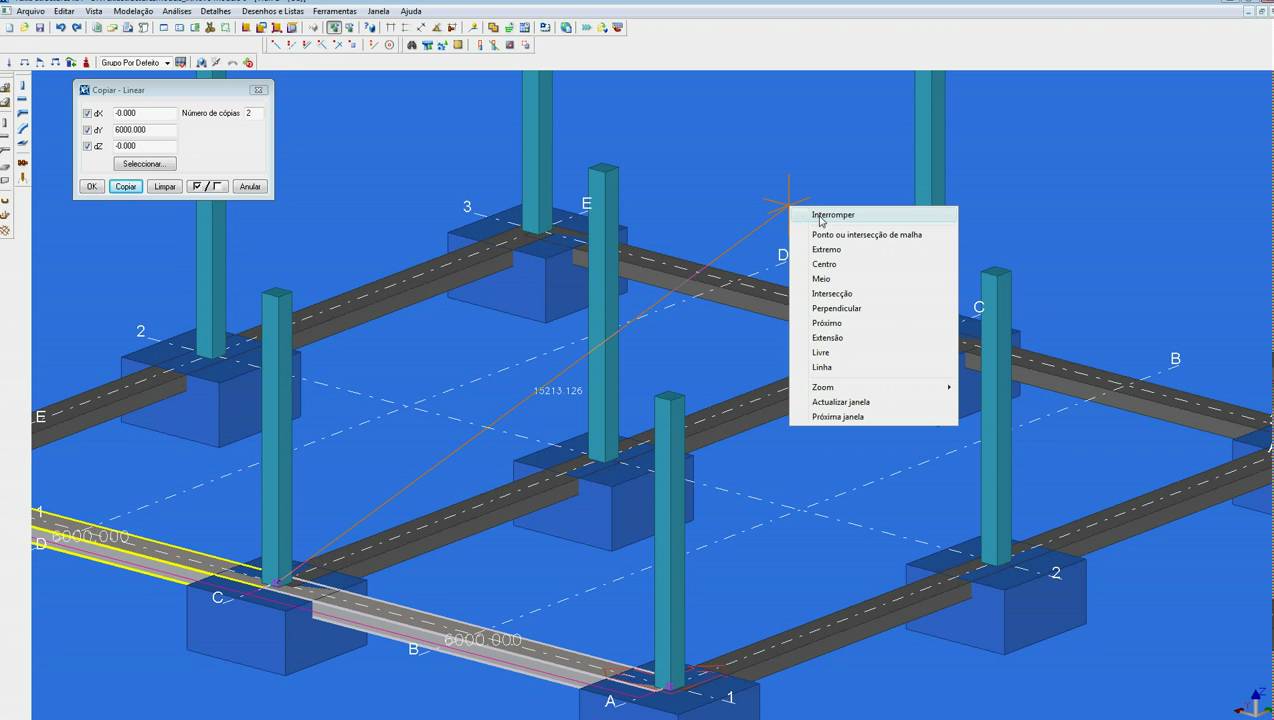
Task: Click the red circle snap-to-center icon
Action: point(389,45)
